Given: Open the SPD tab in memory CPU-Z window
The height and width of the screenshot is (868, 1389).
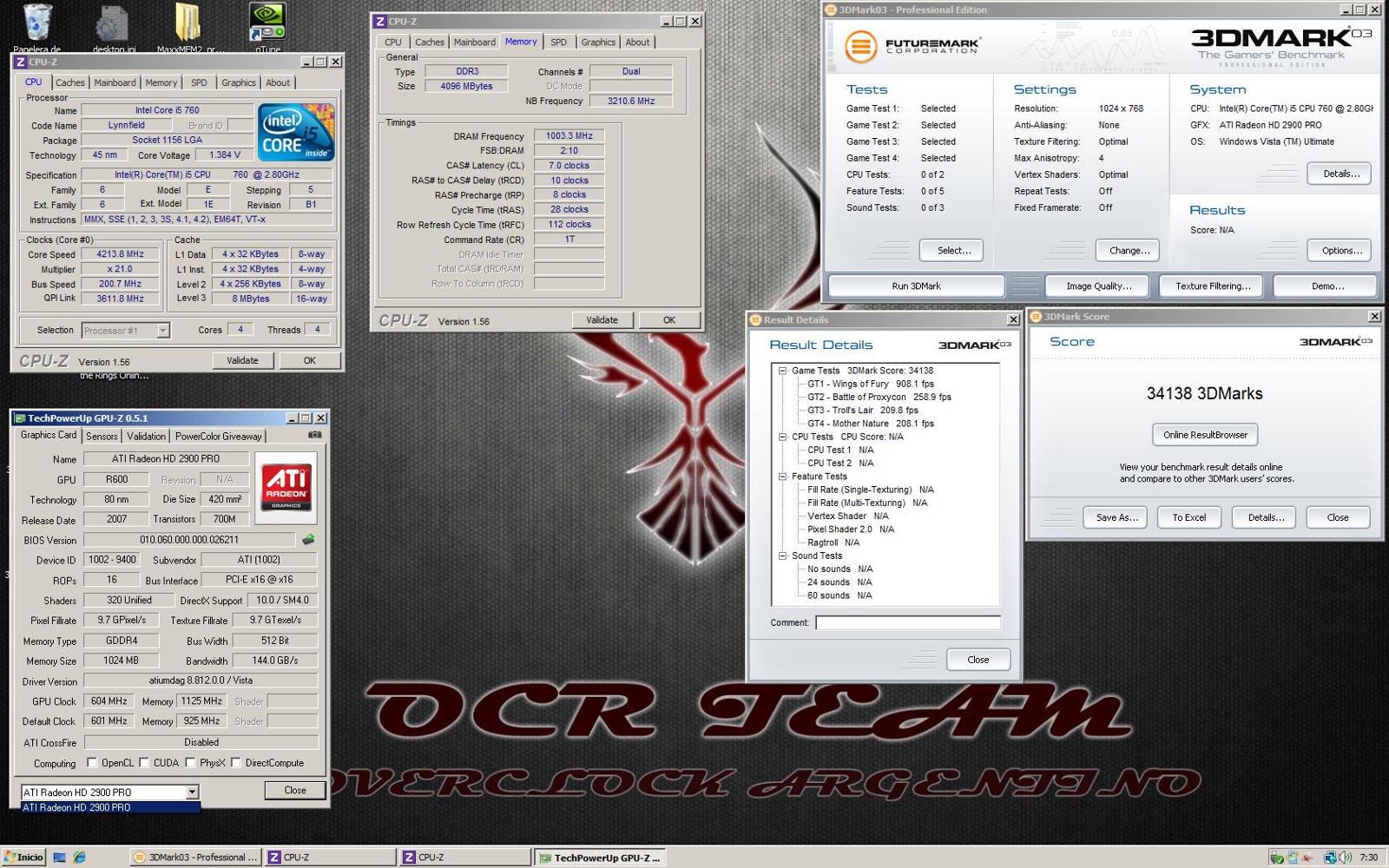Looking at the screenshot, I should tap(558, 42).
